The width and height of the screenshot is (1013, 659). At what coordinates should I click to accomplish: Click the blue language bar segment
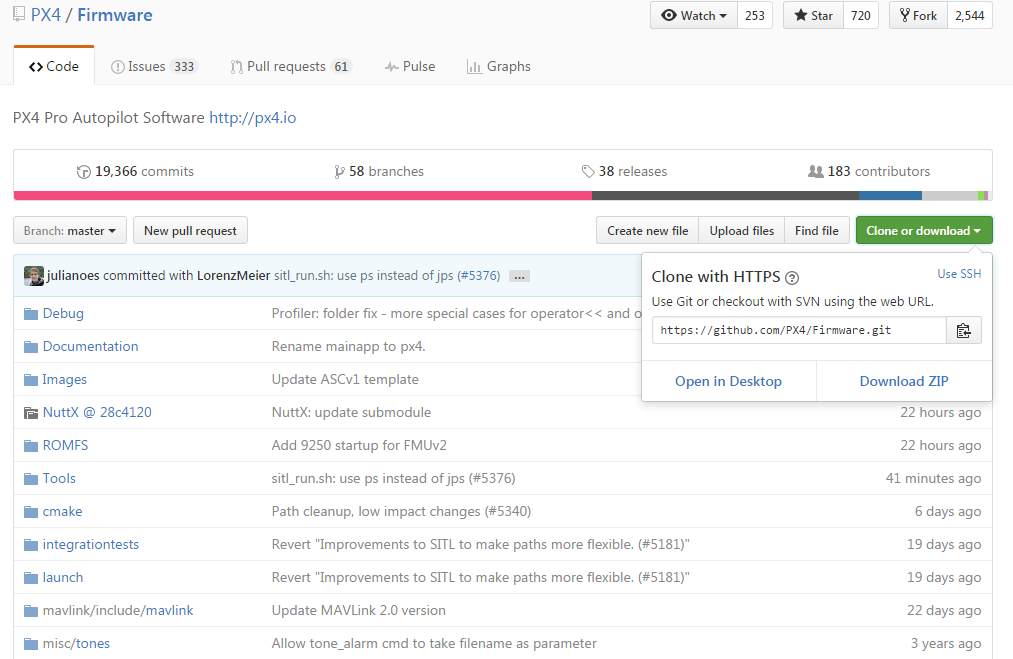[x=890, y=196]
